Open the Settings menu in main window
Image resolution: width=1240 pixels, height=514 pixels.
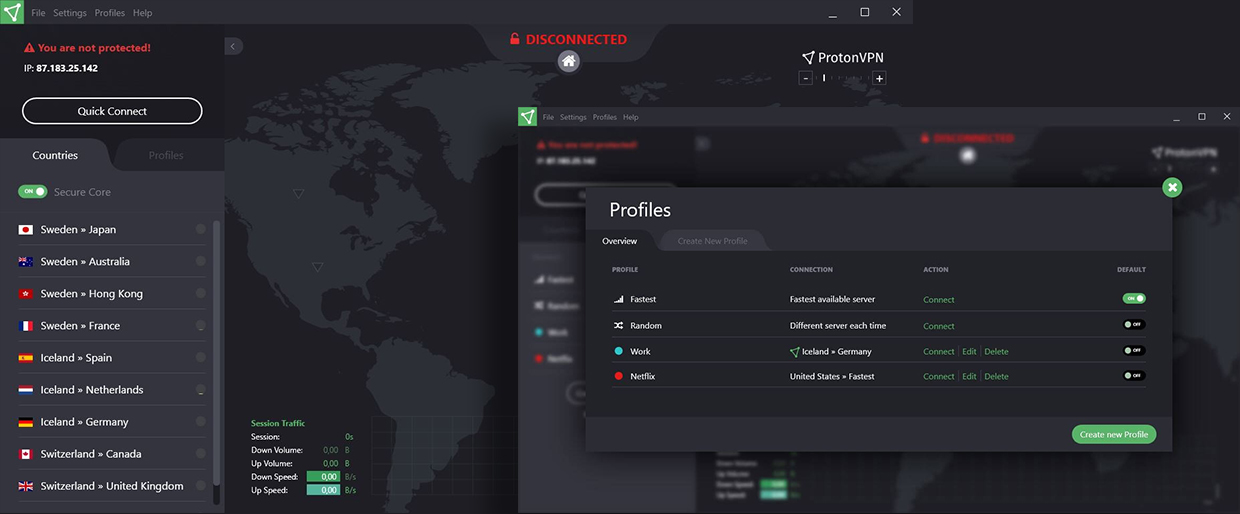tap(70, 13)
